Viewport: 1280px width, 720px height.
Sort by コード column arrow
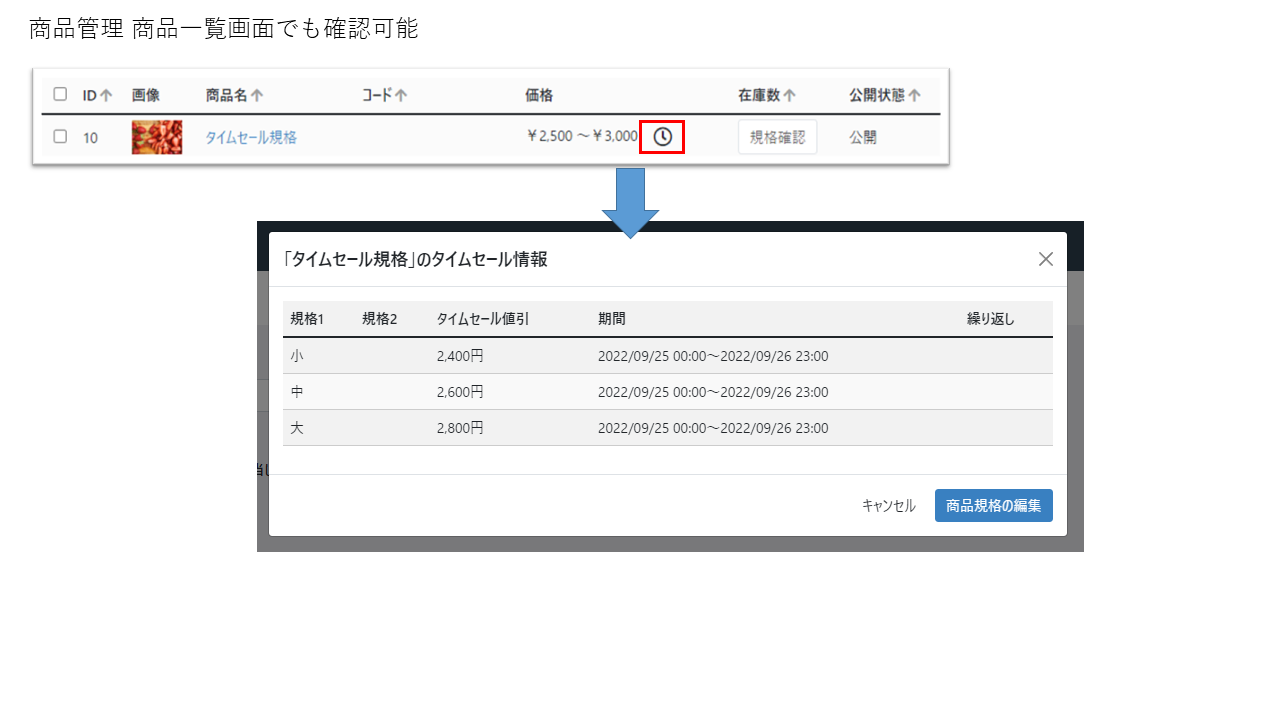click(401, 96)
